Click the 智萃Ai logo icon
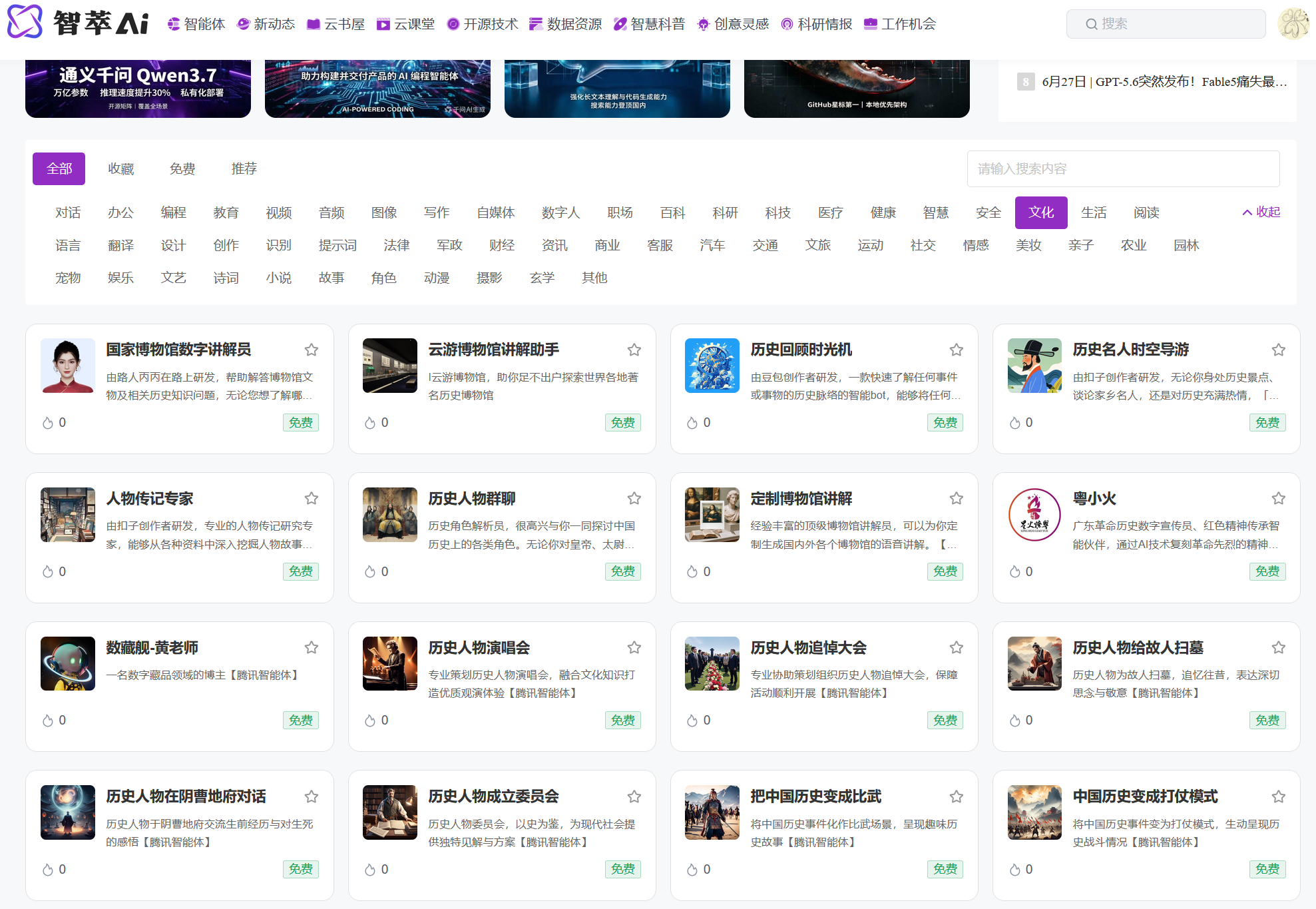 point(25,21)
